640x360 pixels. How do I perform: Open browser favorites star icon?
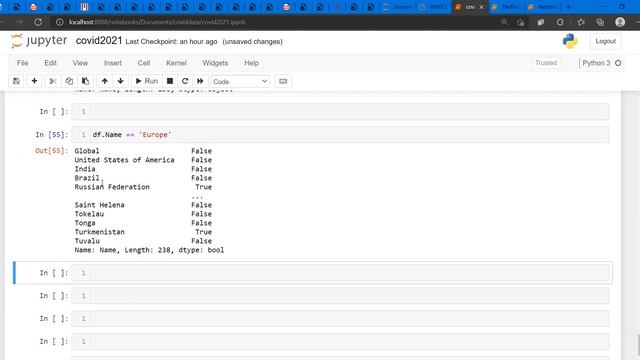[x=580, y=22]
